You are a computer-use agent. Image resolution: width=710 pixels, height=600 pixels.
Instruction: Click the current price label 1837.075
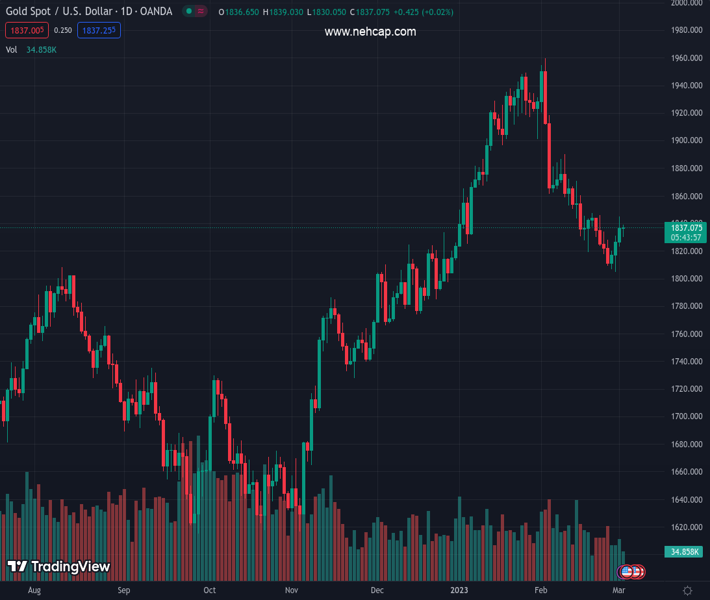(x=686, y=228)
